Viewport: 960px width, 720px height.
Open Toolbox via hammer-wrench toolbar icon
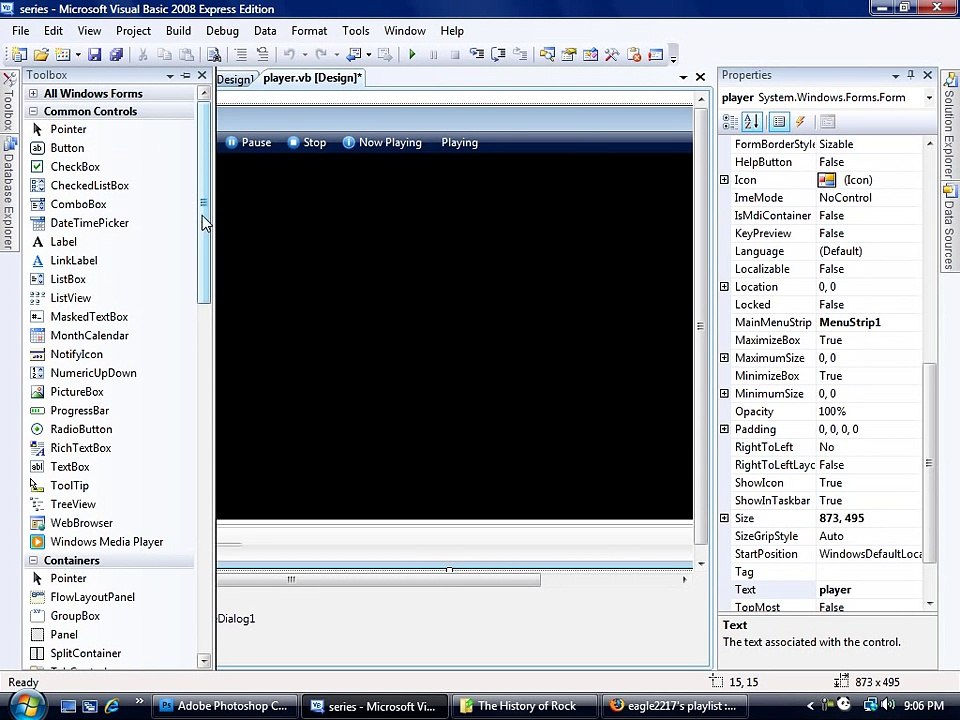(x=612, y=54)
